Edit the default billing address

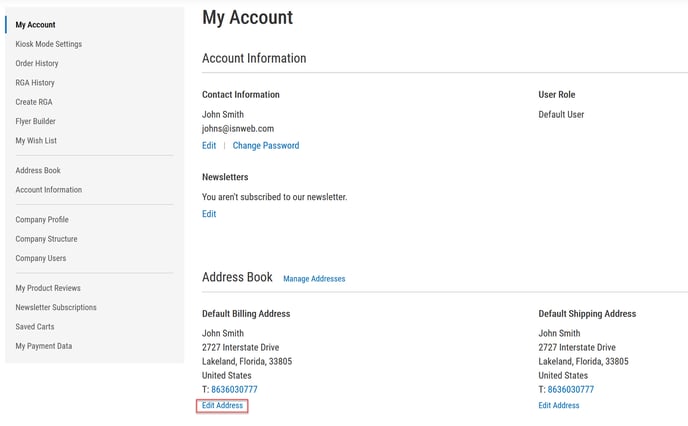coord(222,405)
